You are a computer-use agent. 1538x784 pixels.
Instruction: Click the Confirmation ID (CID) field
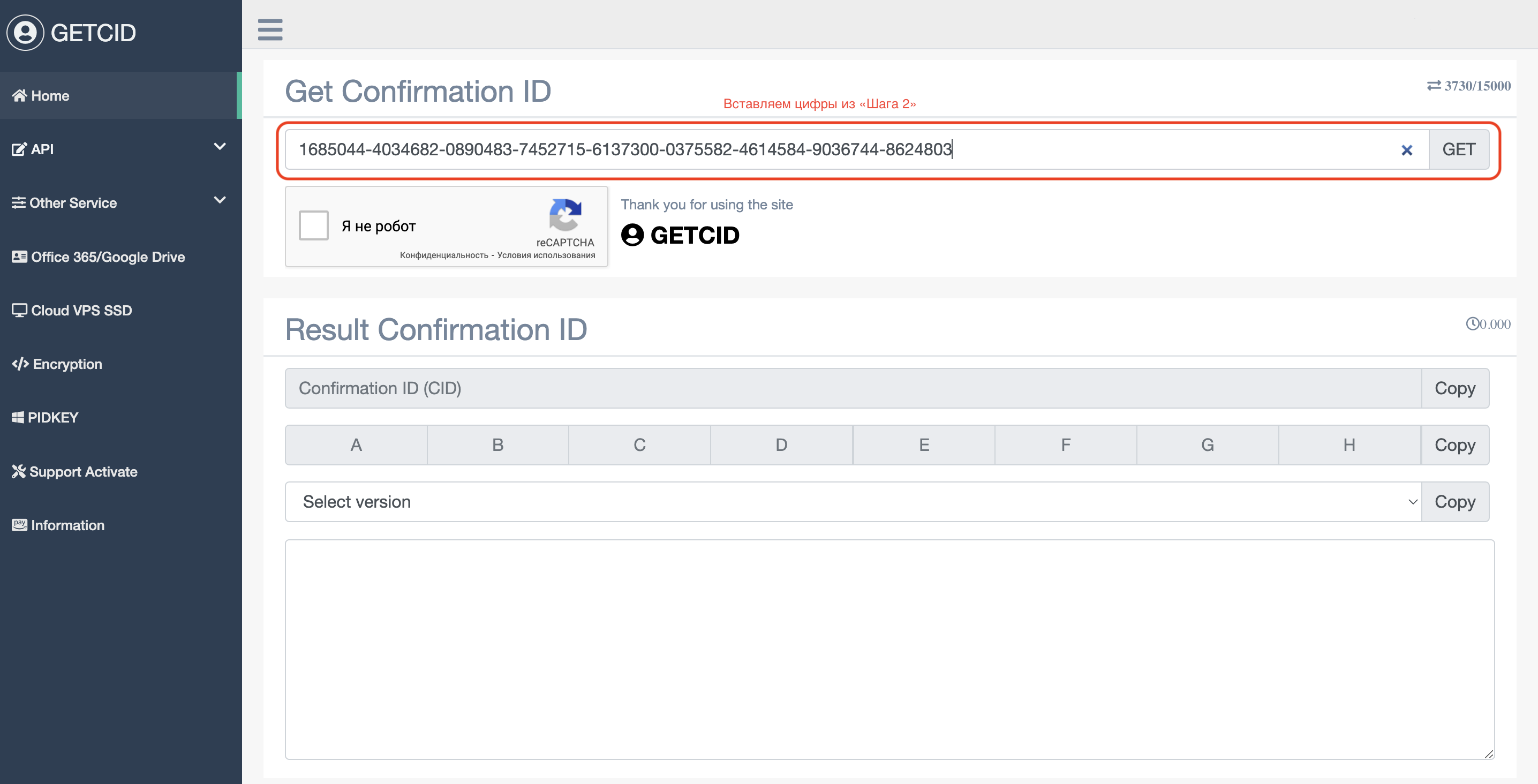(x=853, y=388)
